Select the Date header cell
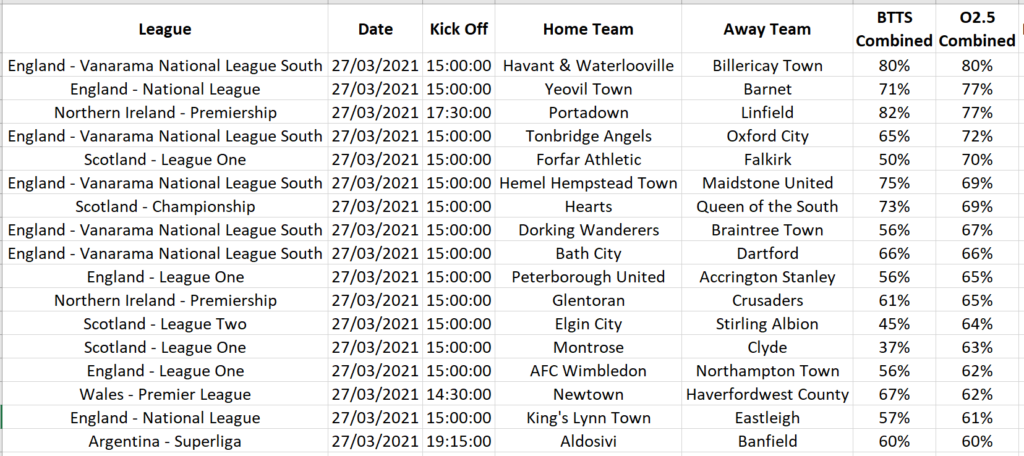 [x=375, y=29]
